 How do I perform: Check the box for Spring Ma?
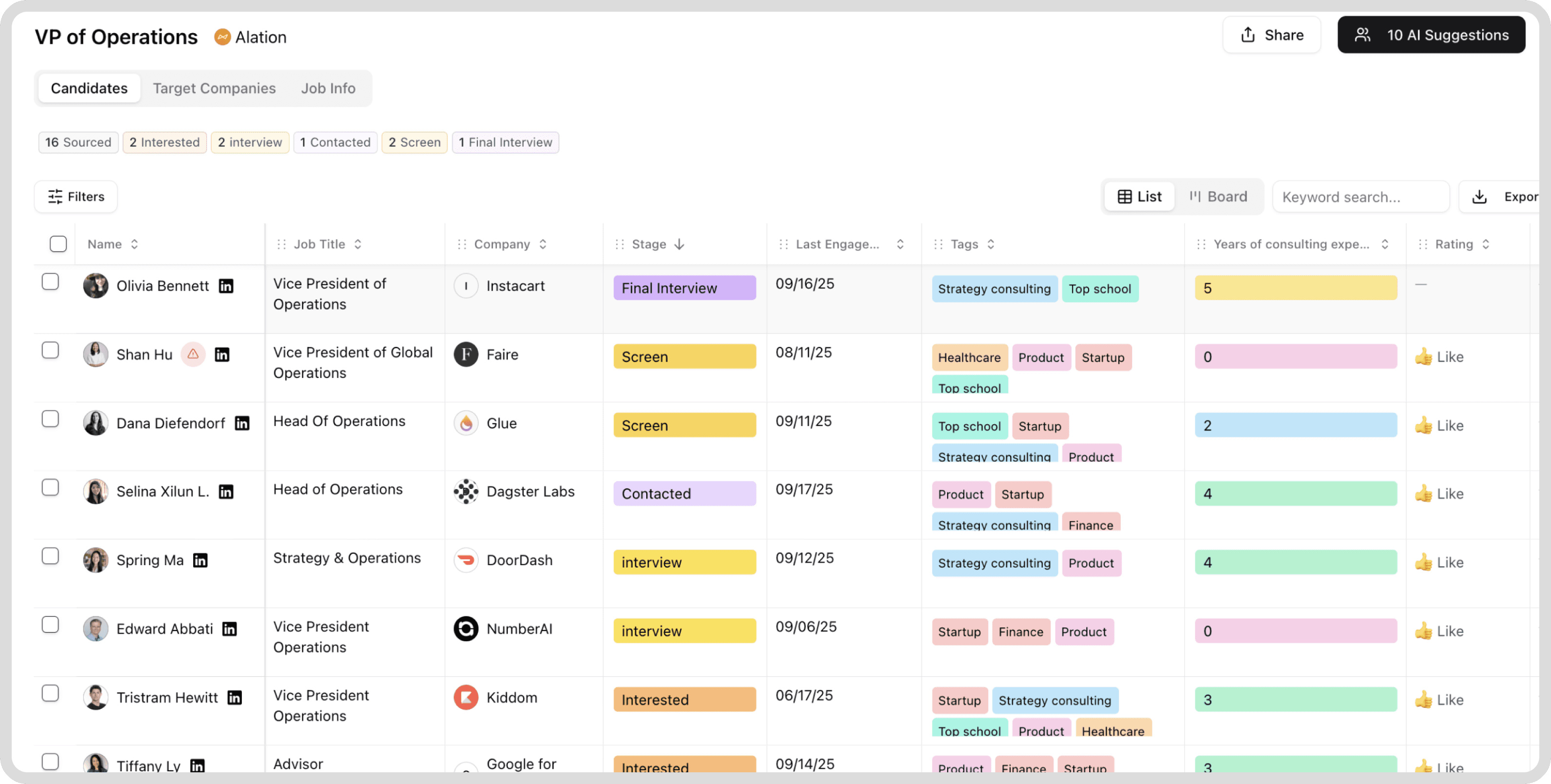coord(51,556)
